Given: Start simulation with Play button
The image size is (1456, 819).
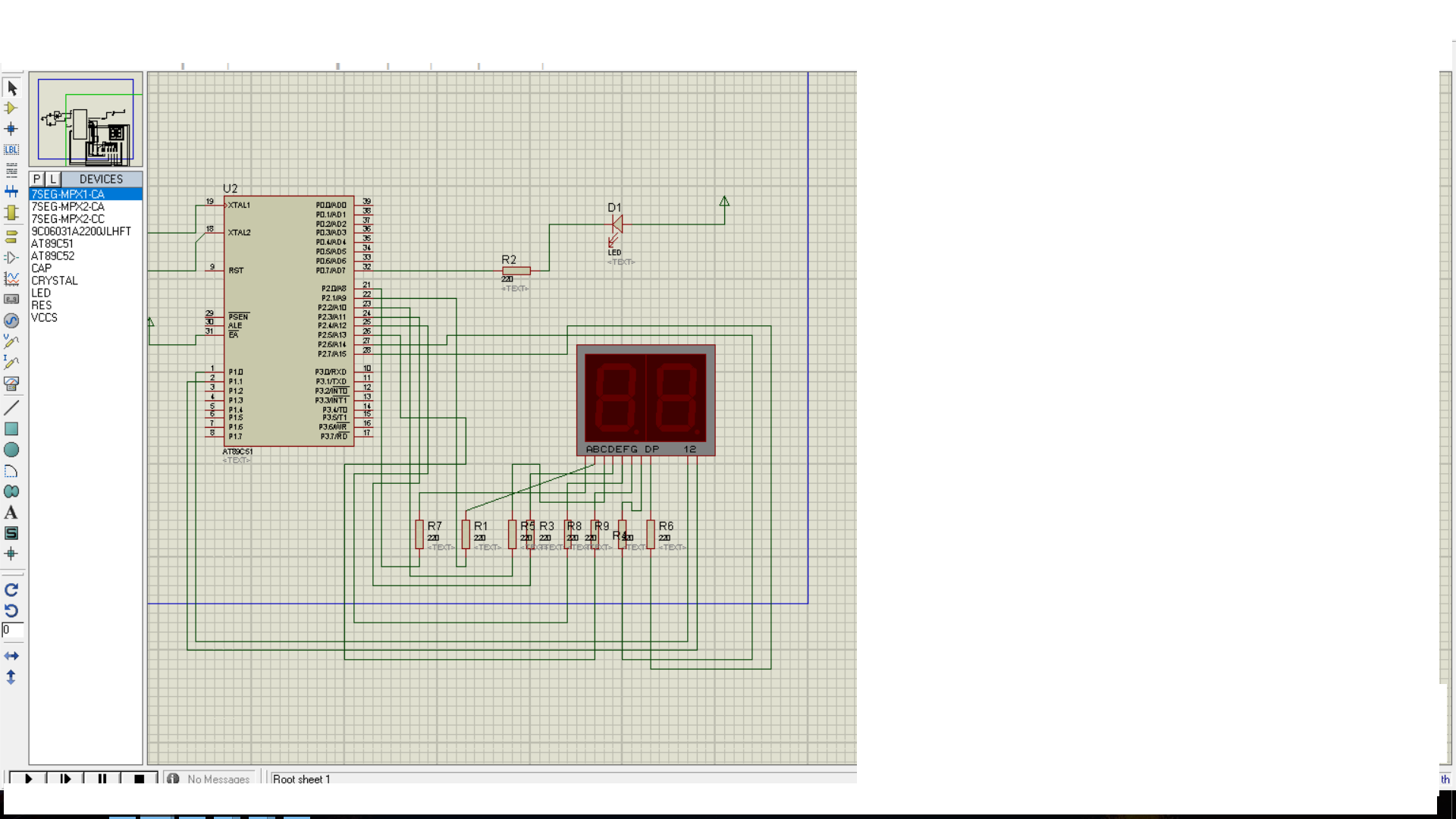Looking at the screenshot, I should coord(29,778).
